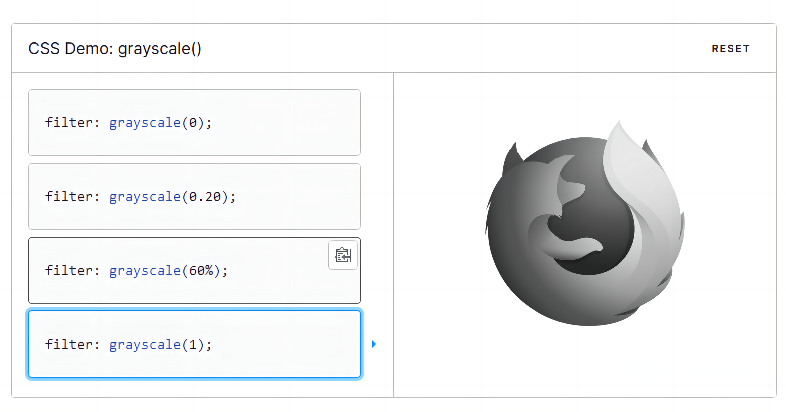The image size is (786, 412).
Task: Choose the filter: grayscale(0.20); example
Action: tap(194, 196)
